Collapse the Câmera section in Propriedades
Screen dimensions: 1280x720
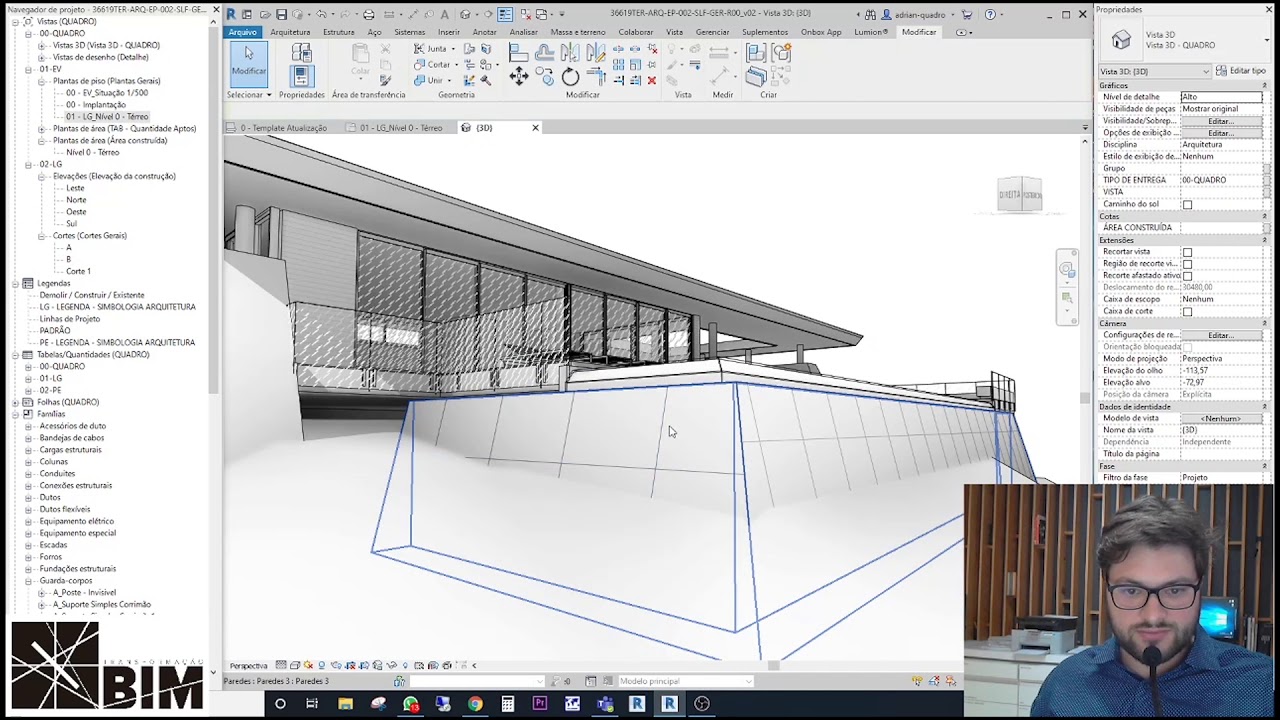(1264, 324)
